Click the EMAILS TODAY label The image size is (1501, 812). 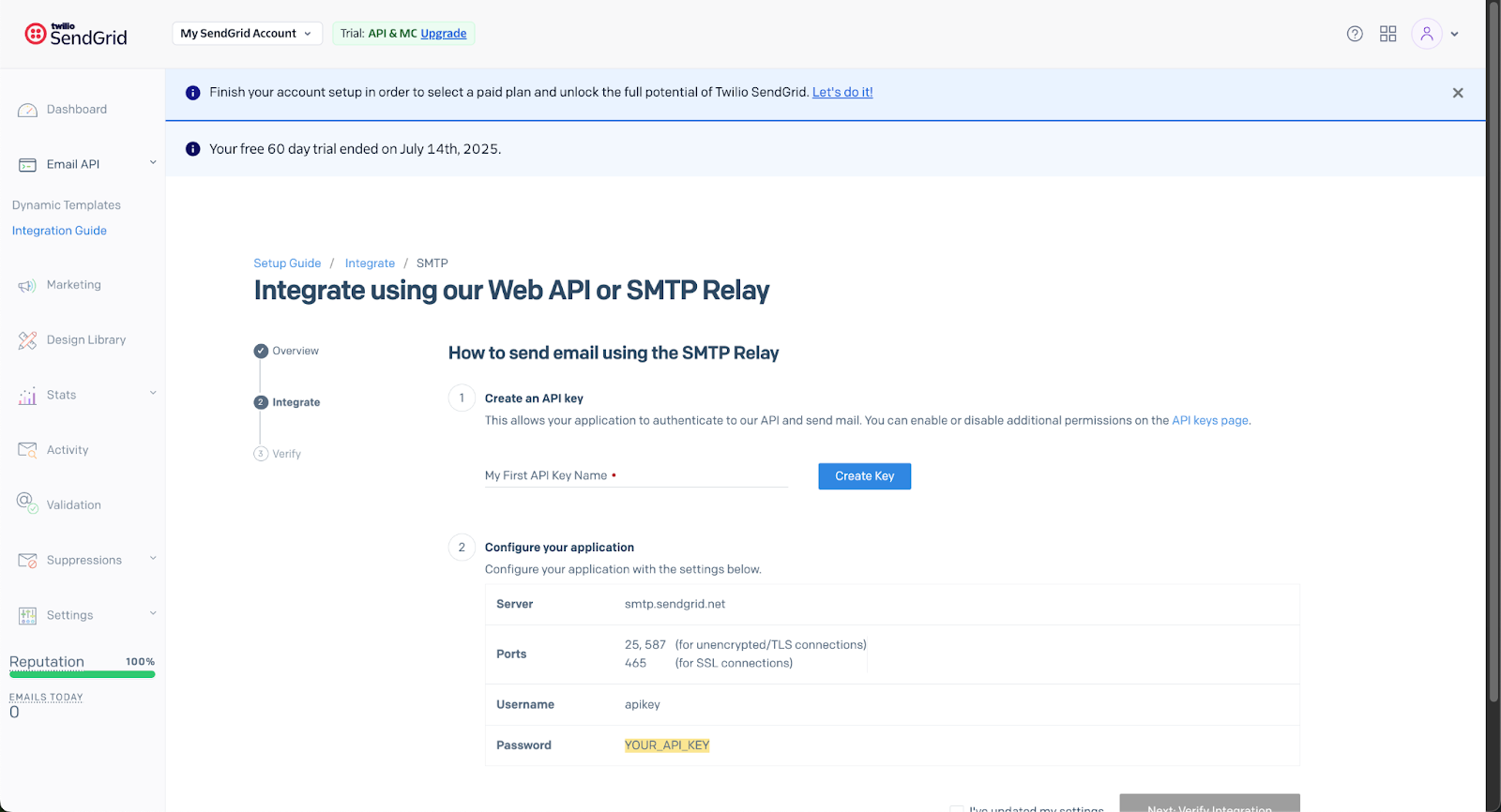pyautogui.click(x=46, y=698)
